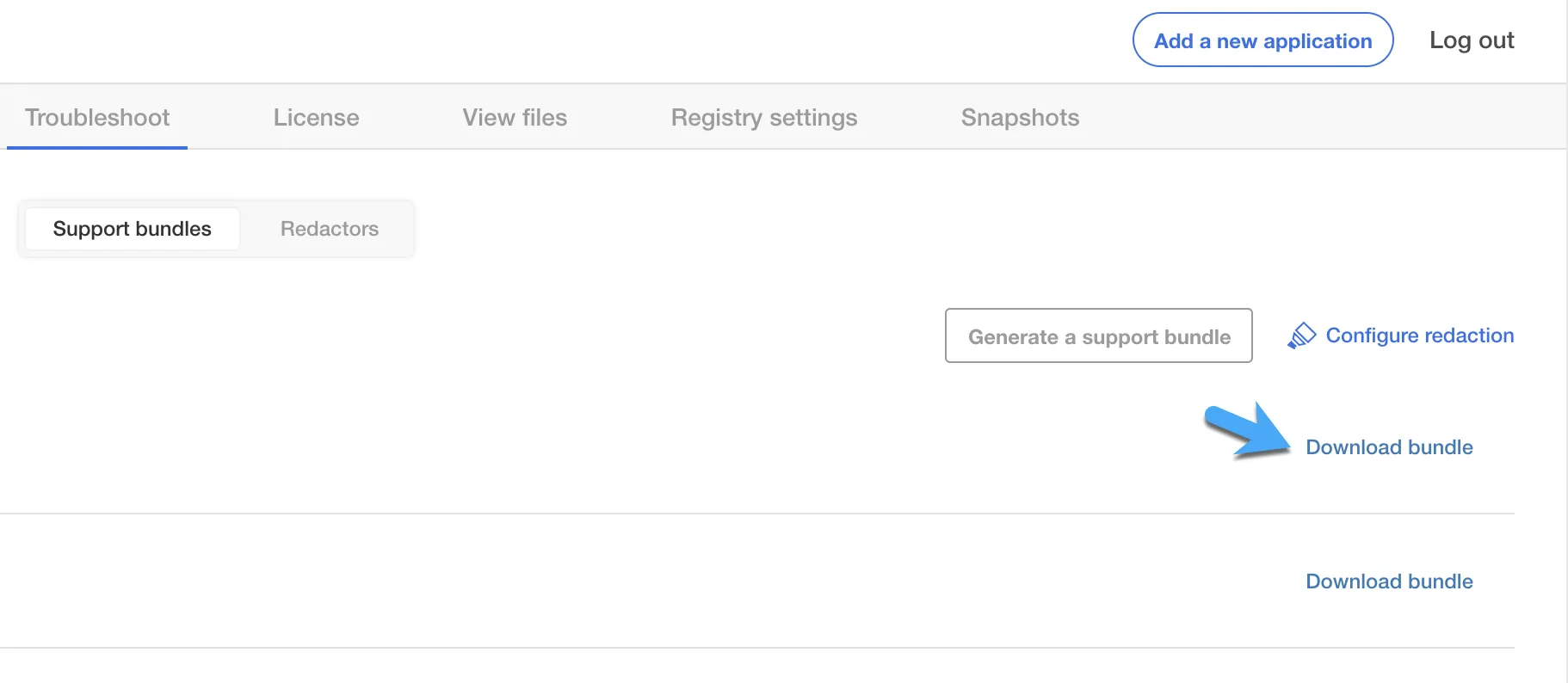Screen dimensions: 1568x683
Task: Click the vertical scrollbar at right edge
Action: (x=1566, y=341)
